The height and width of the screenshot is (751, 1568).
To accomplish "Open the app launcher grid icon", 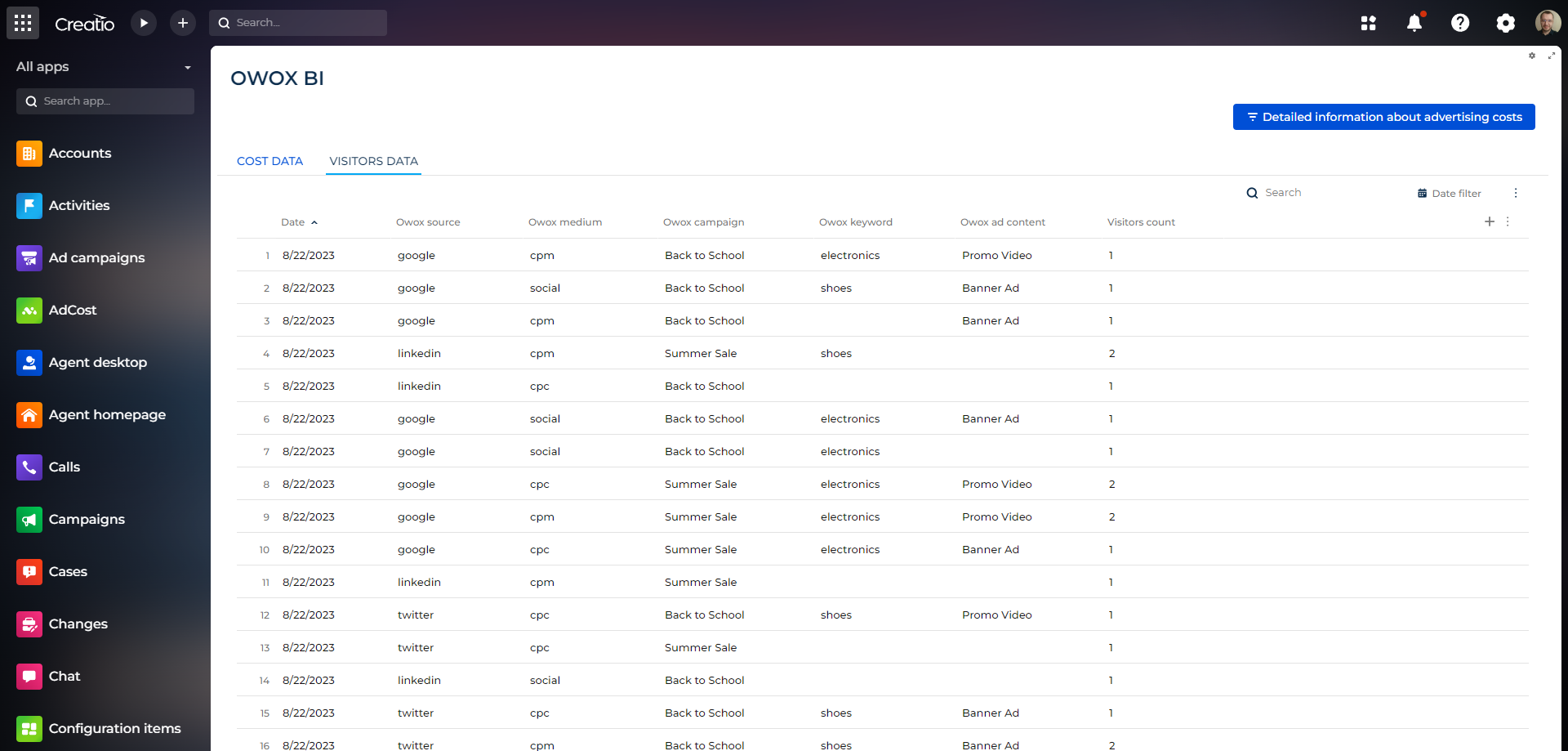I will [23, 23].
